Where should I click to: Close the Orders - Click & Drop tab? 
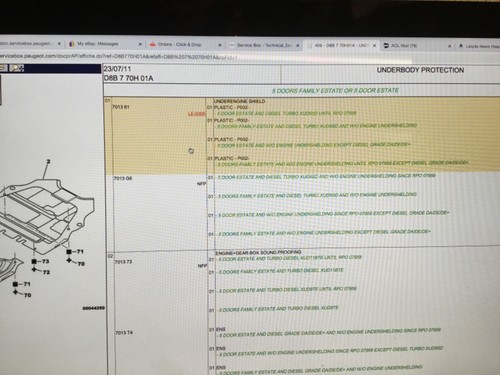coord(220,45)
